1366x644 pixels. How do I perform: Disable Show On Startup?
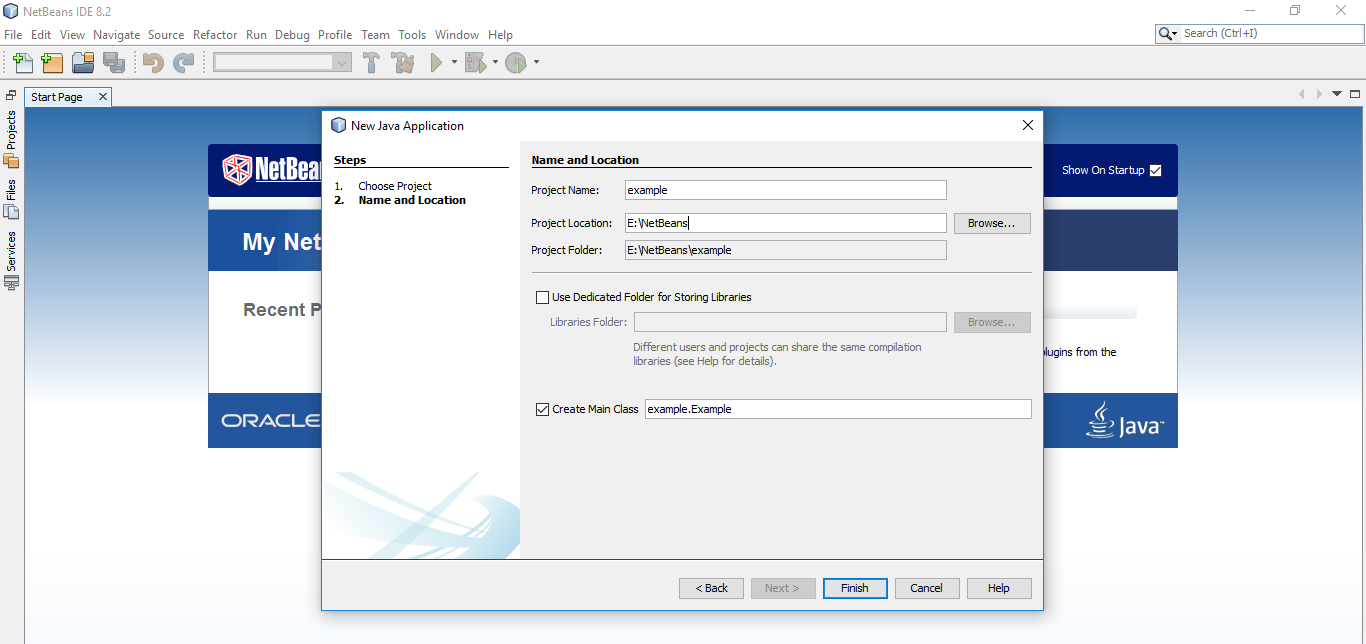click(1156, 170)
